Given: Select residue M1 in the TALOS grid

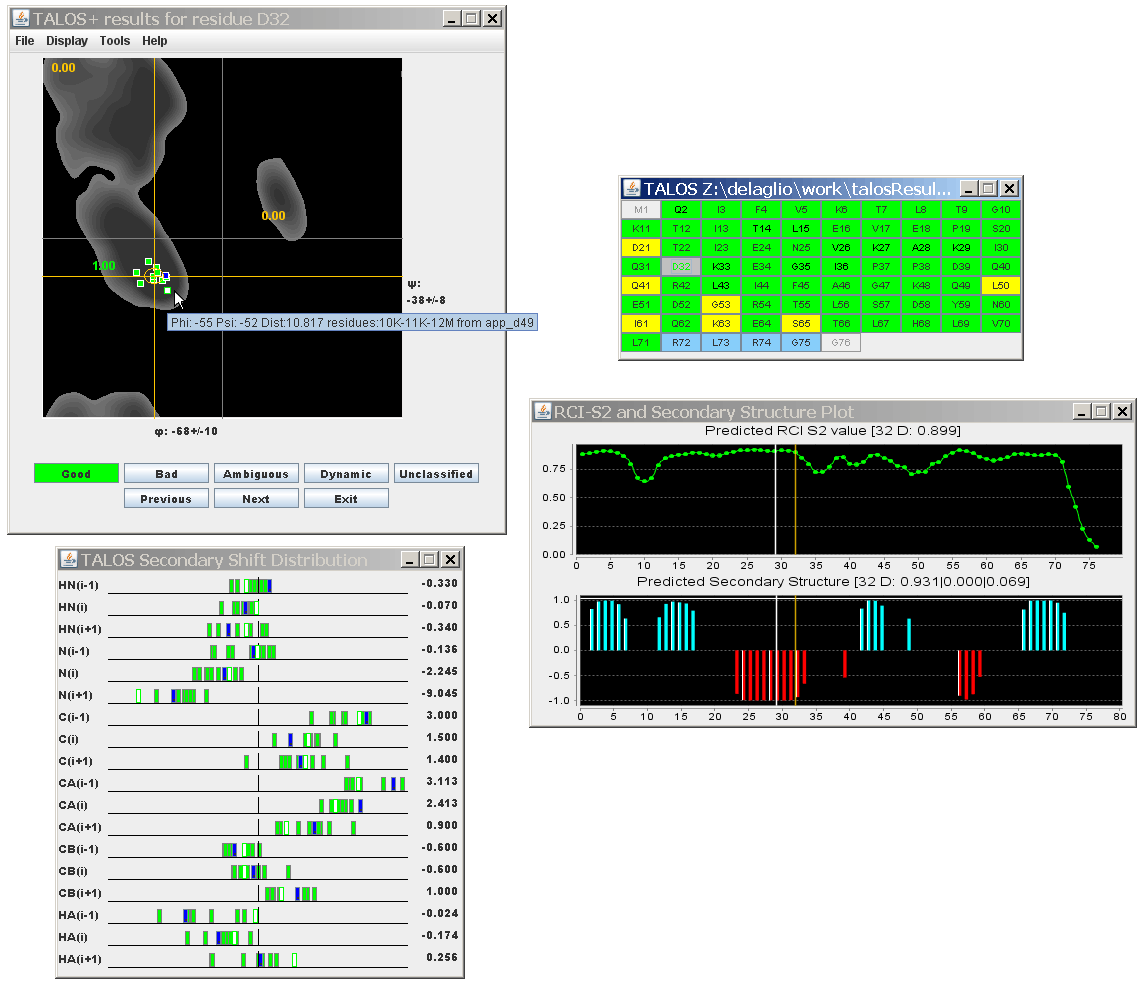Looking at the screenshot, I should tap(641, 209).
